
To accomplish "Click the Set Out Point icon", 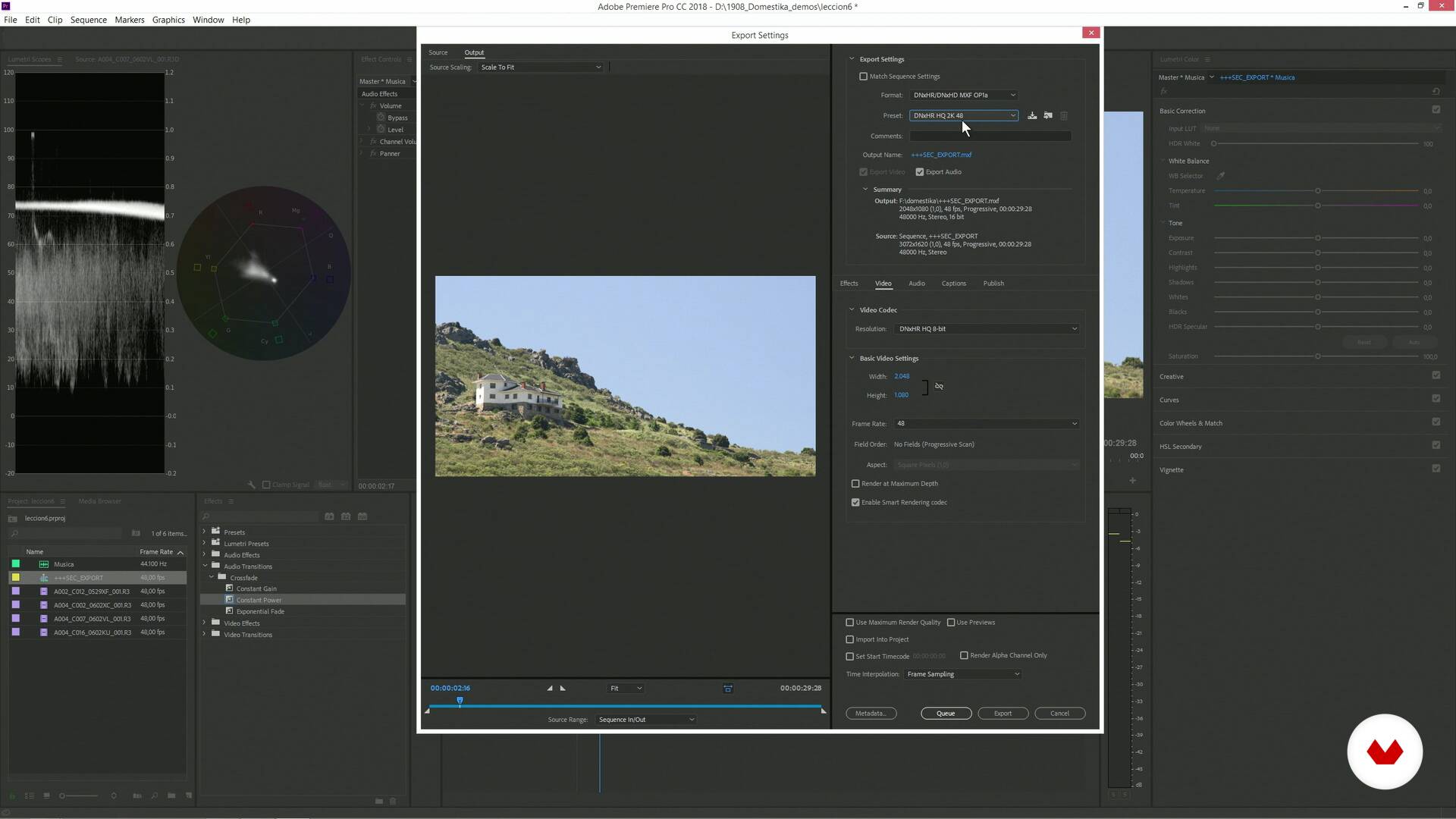I will (x=563, y=688).
